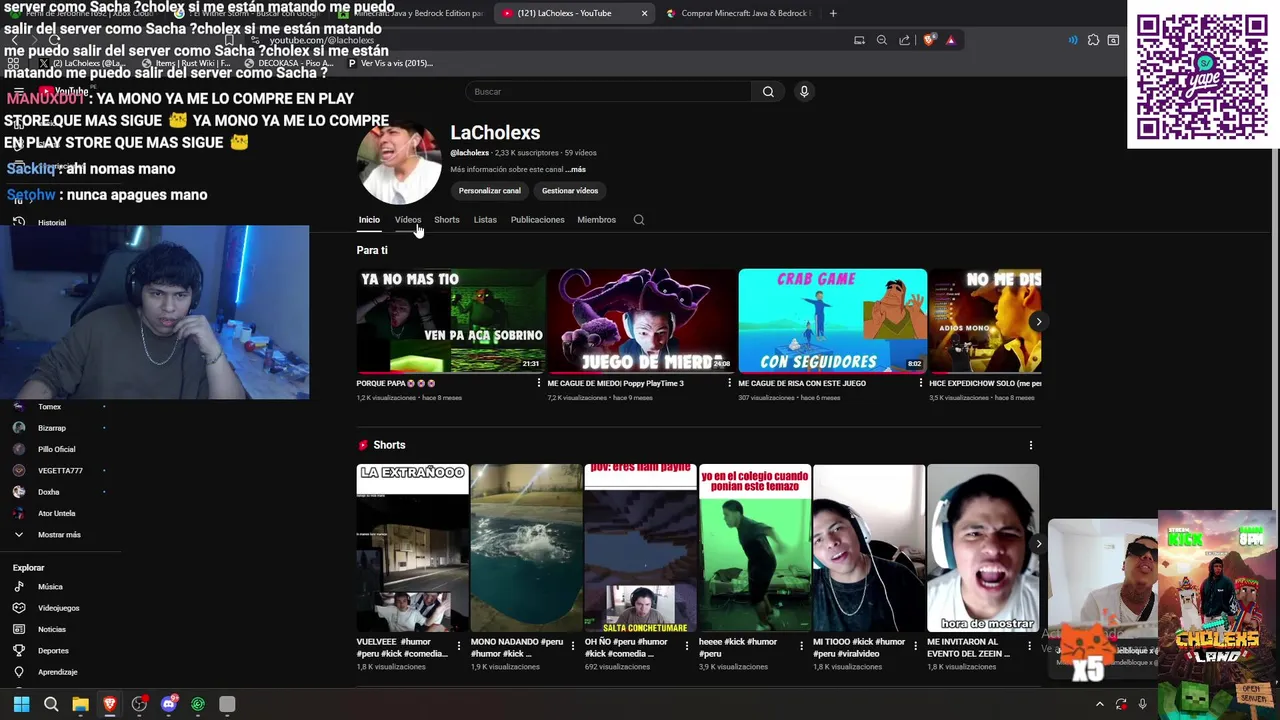
Task: Click the zoom magnifier in address bar
Action: [x=881, y=40]
